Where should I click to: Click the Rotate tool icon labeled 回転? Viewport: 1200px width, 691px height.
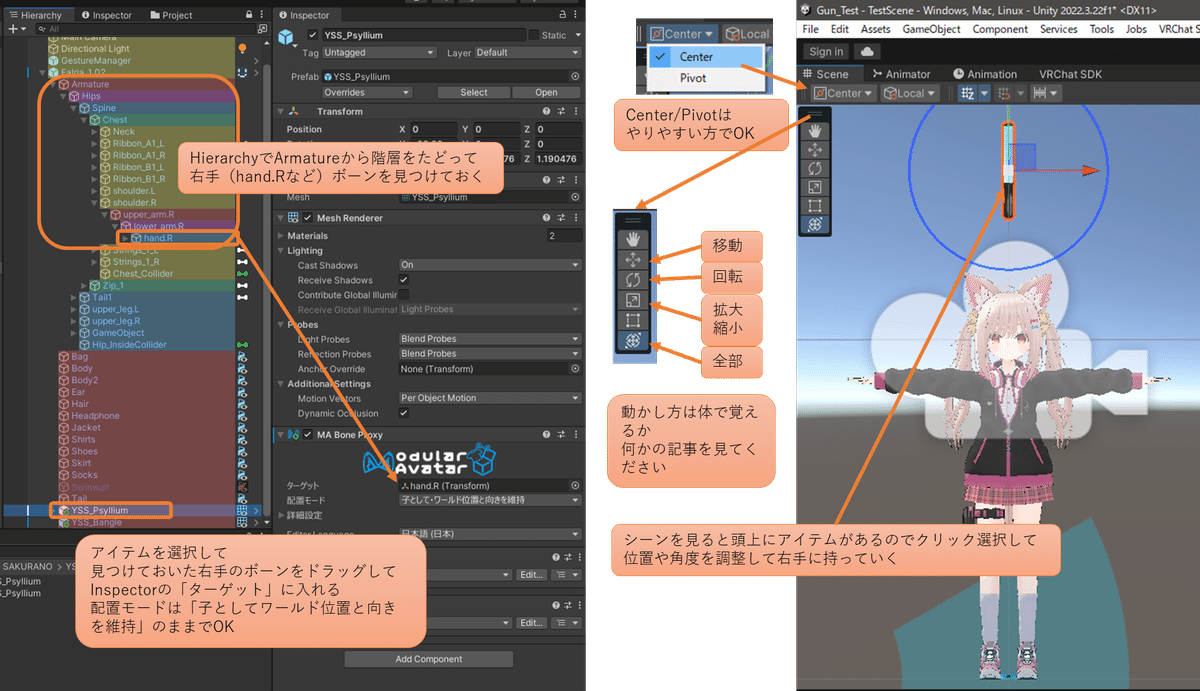pos(633,279)
